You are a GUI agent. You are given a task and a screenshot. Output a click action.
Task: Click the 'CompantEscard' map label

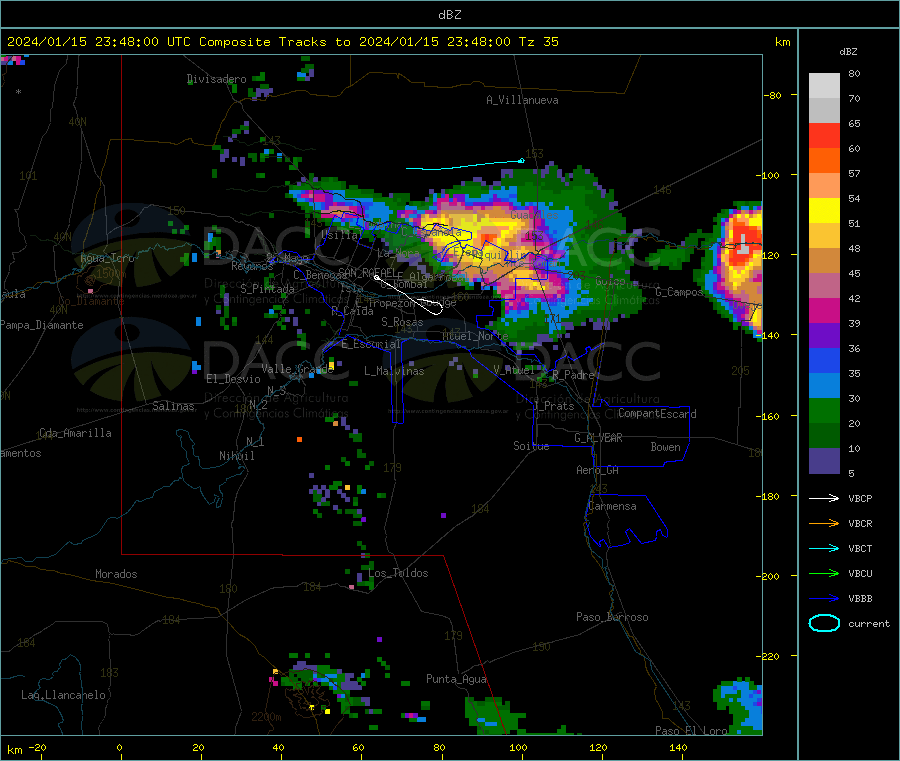tap(657, 413)
